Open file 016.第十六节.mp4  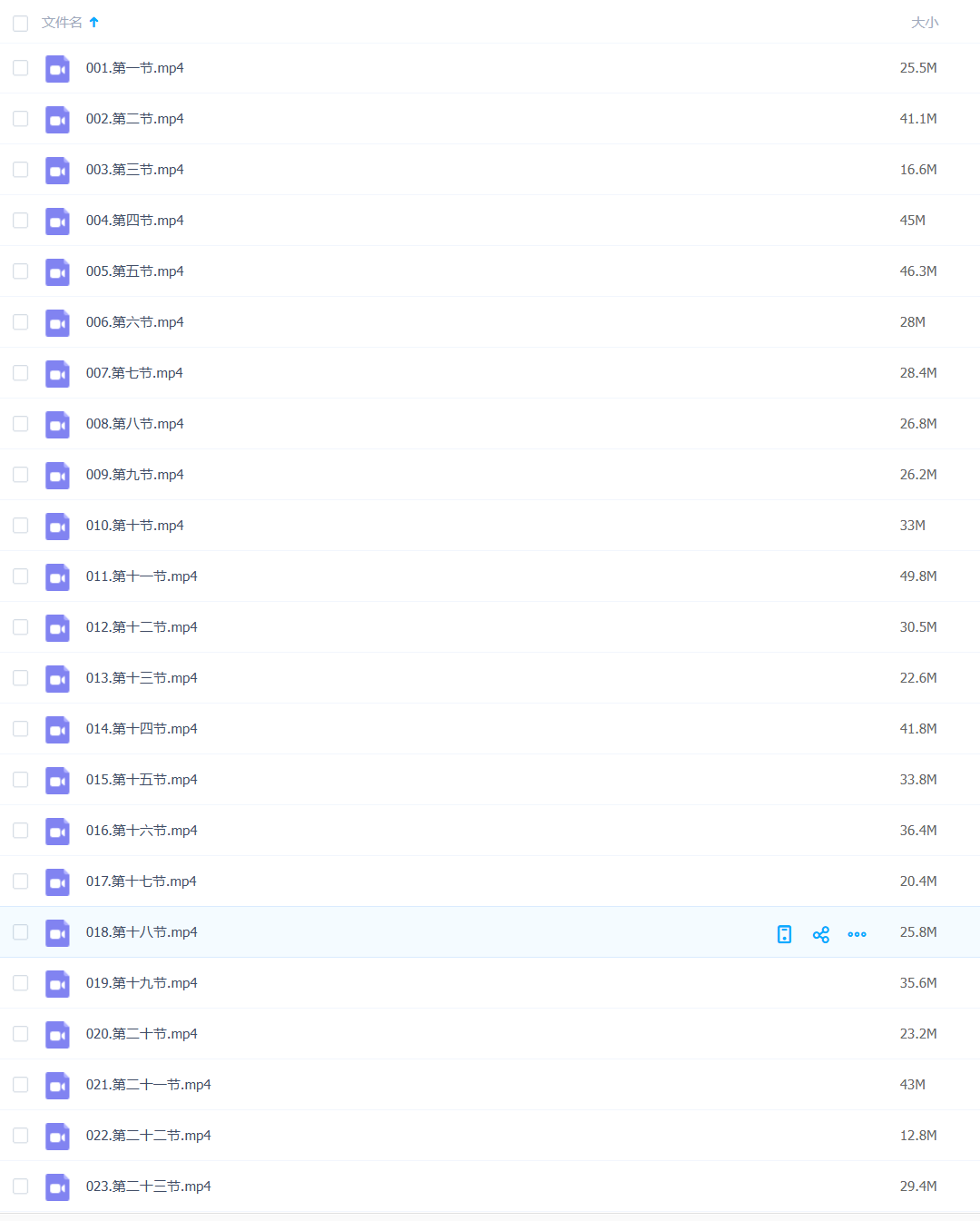[142, 831]
